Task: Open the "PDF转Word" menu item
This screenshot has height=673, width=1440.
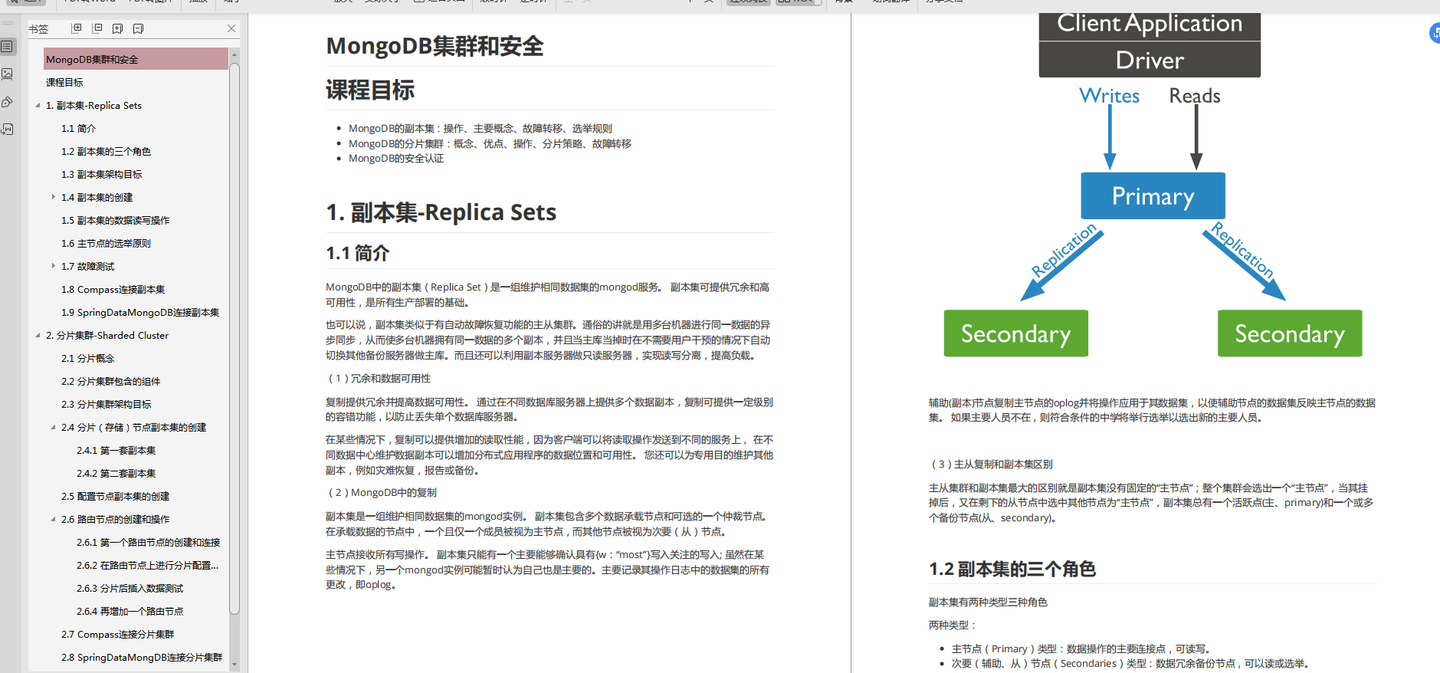Action: point(88,3)
